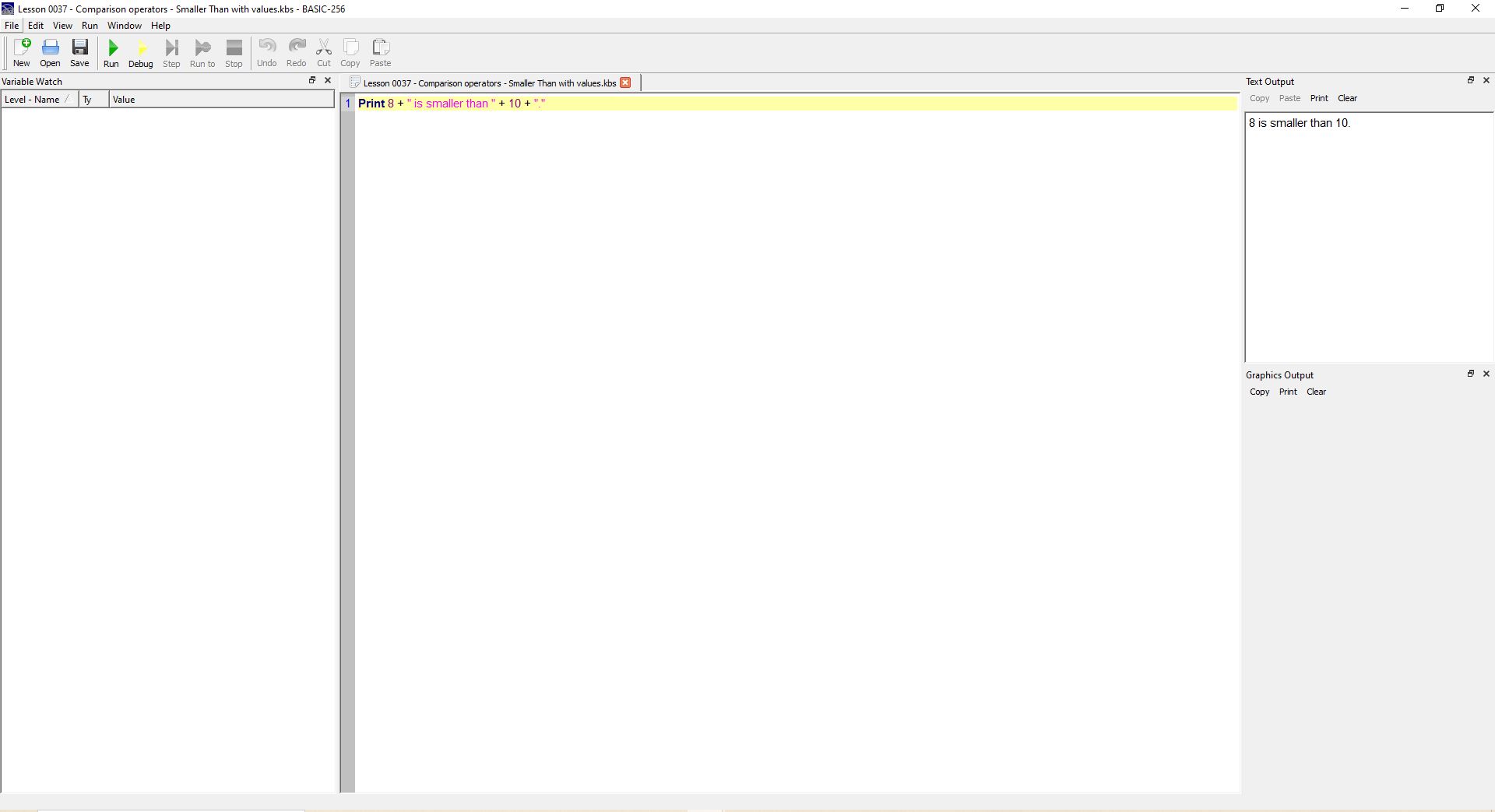Start debugging with the Debug icon
1495x812 pixels.
click(x=141, y=53)
